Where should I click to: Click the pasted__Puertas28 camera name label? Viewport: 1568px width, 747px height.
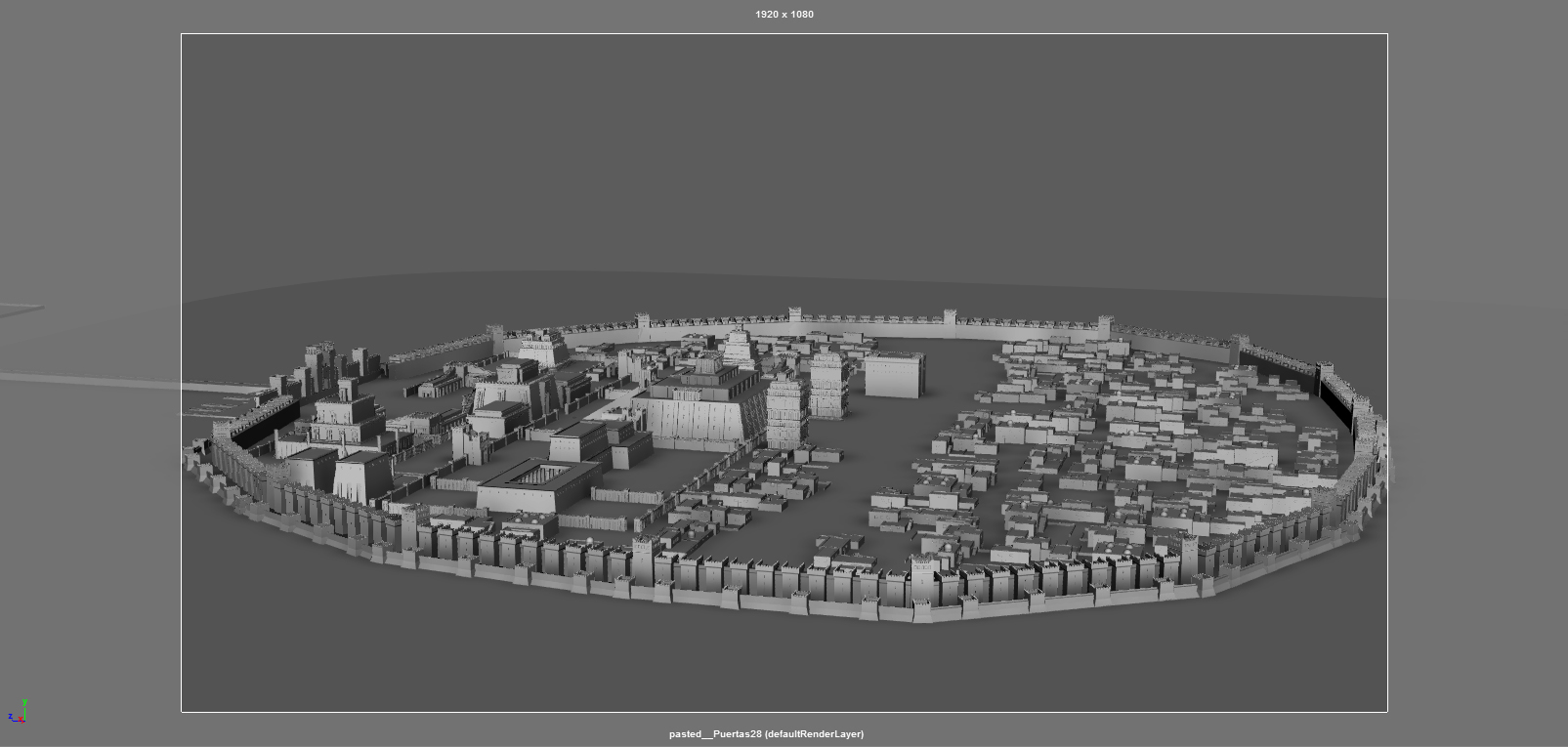tap(766, 734)
